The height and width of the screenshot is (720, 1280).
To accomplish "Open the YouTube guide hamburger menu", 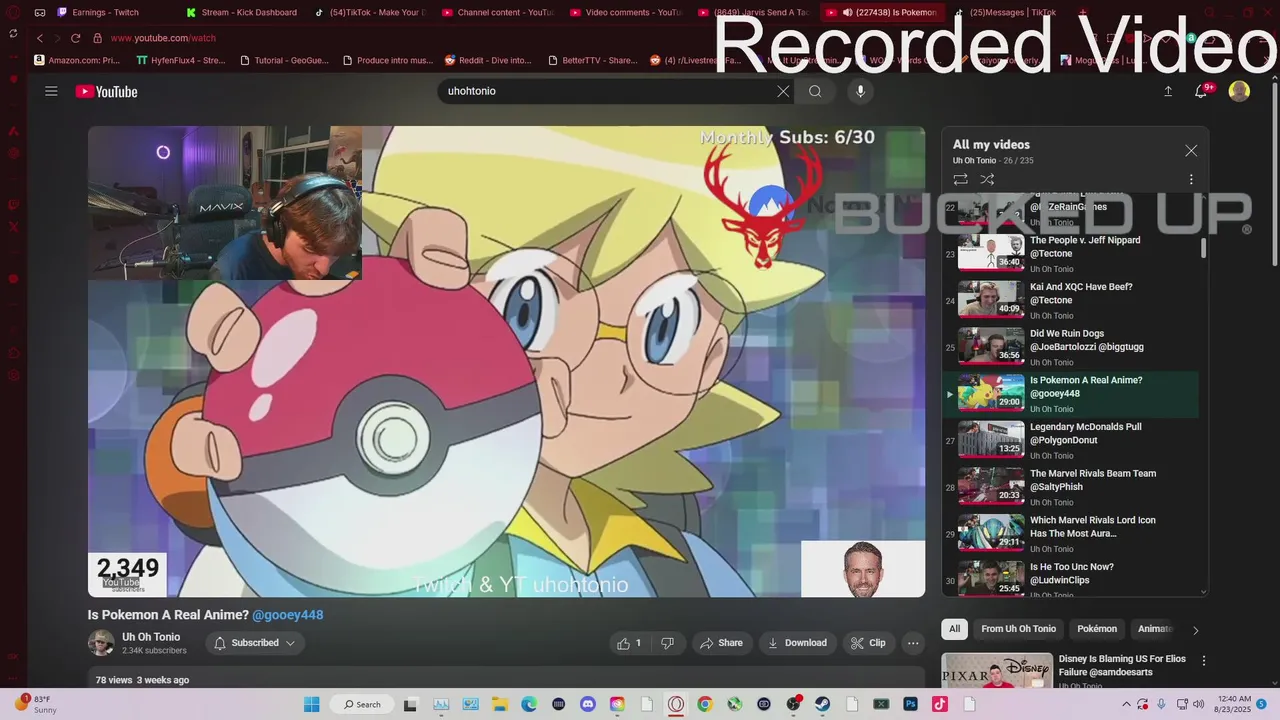I will coord(51,91).
